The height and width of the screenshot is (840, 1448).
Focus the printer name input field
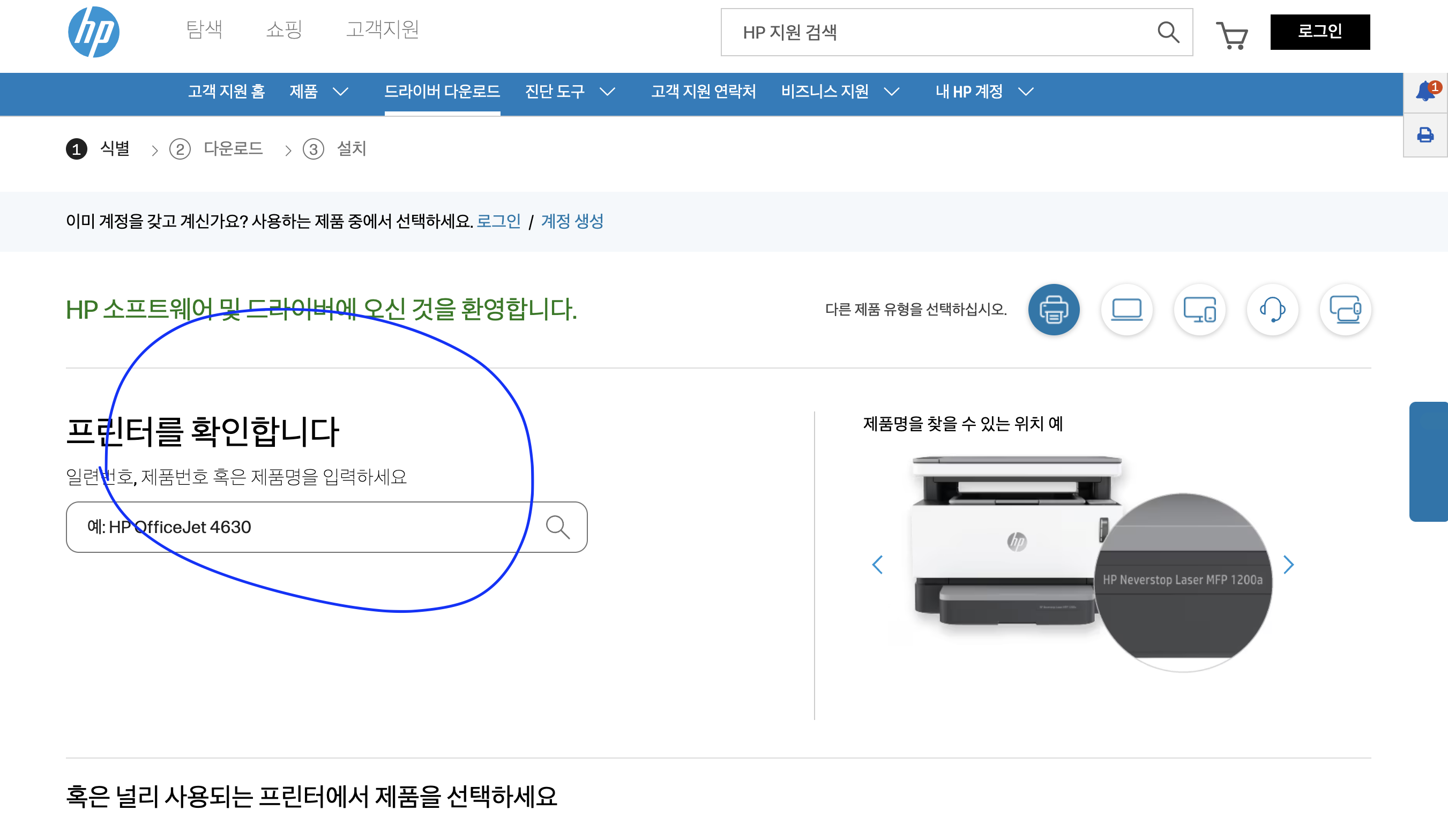(326, 527)
